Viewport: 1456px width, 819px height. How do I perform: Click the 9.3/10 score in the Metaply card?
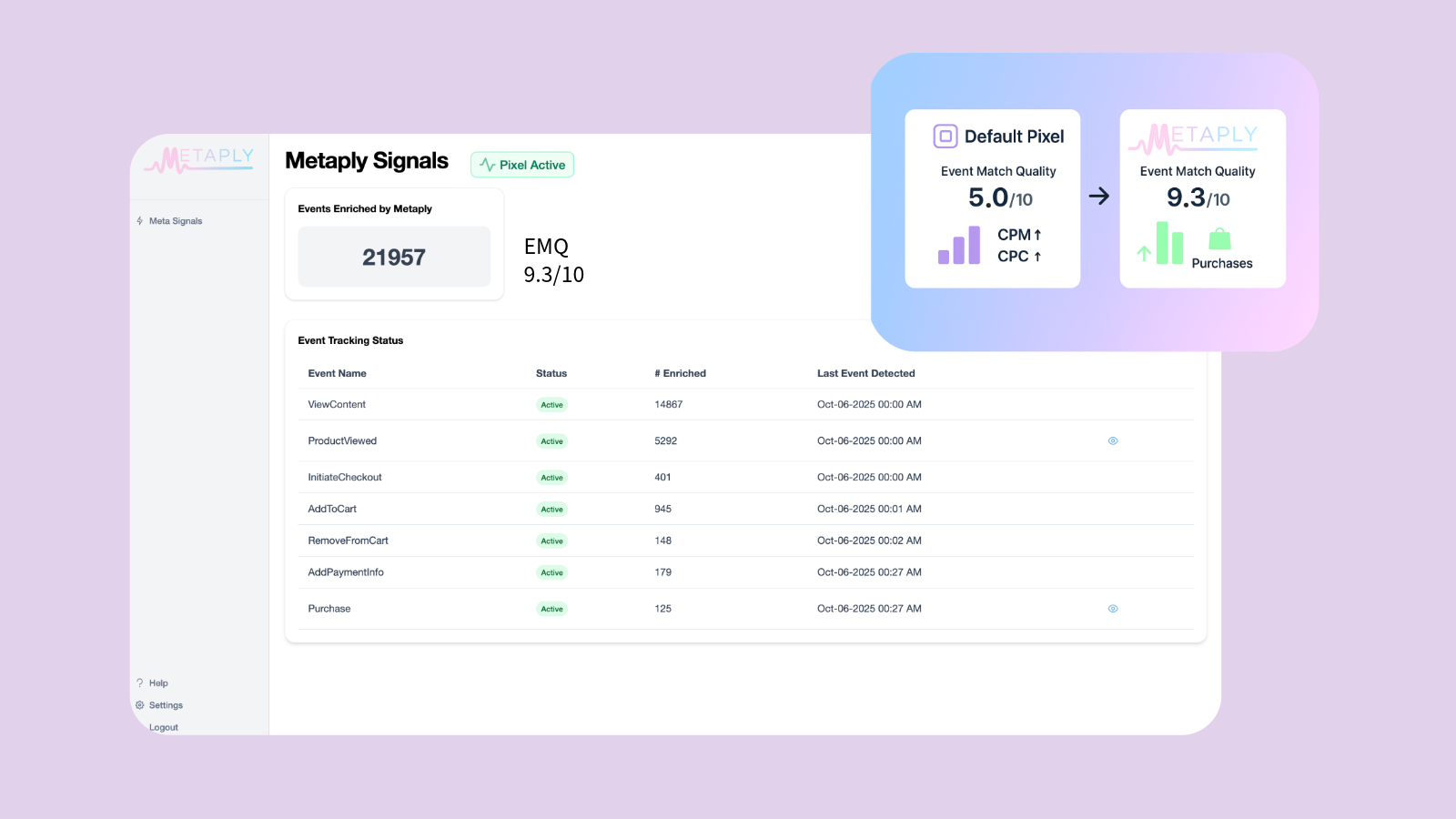1198,197
